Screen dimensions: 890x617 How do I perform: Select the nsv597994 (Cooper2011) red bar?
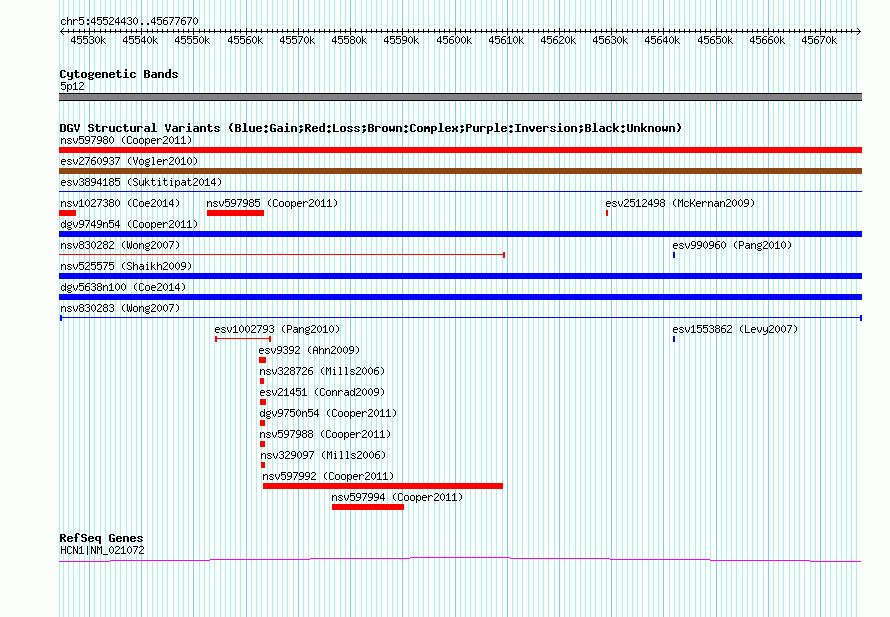[368, 507]
